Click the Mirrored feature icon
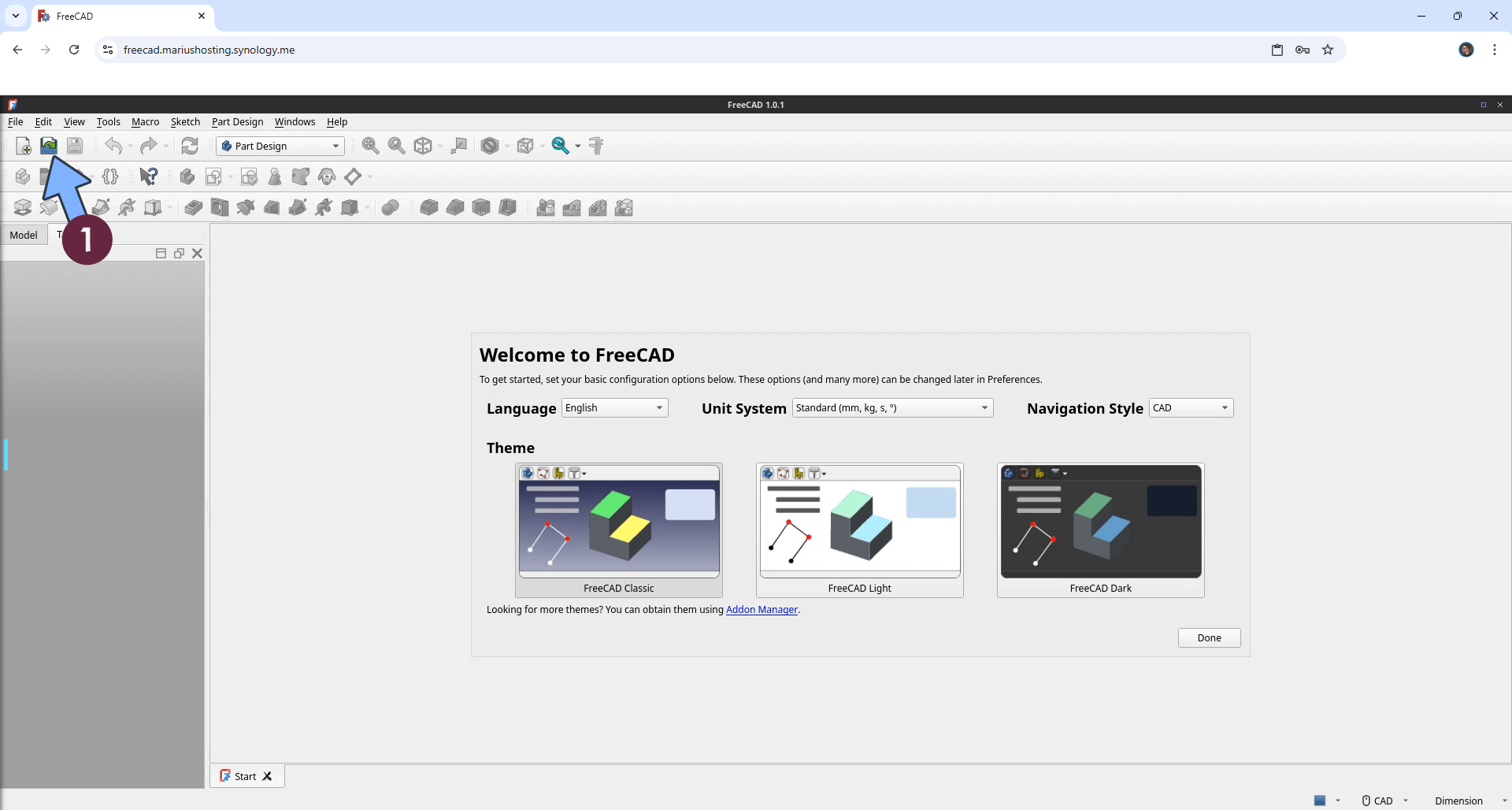The width and height of the screenshot is (1512, 810). 546,207
